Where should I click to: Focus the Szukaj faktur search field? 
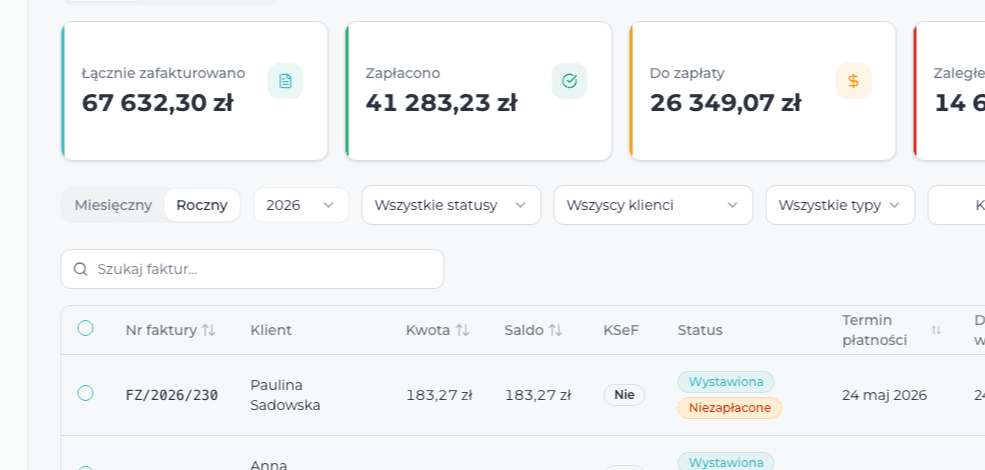(x=253, y=269)
